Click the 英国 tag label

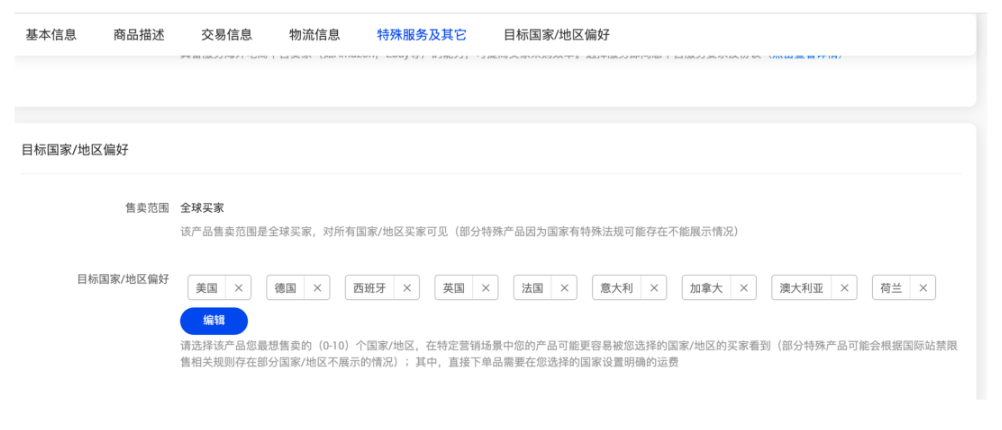[454, 288]
